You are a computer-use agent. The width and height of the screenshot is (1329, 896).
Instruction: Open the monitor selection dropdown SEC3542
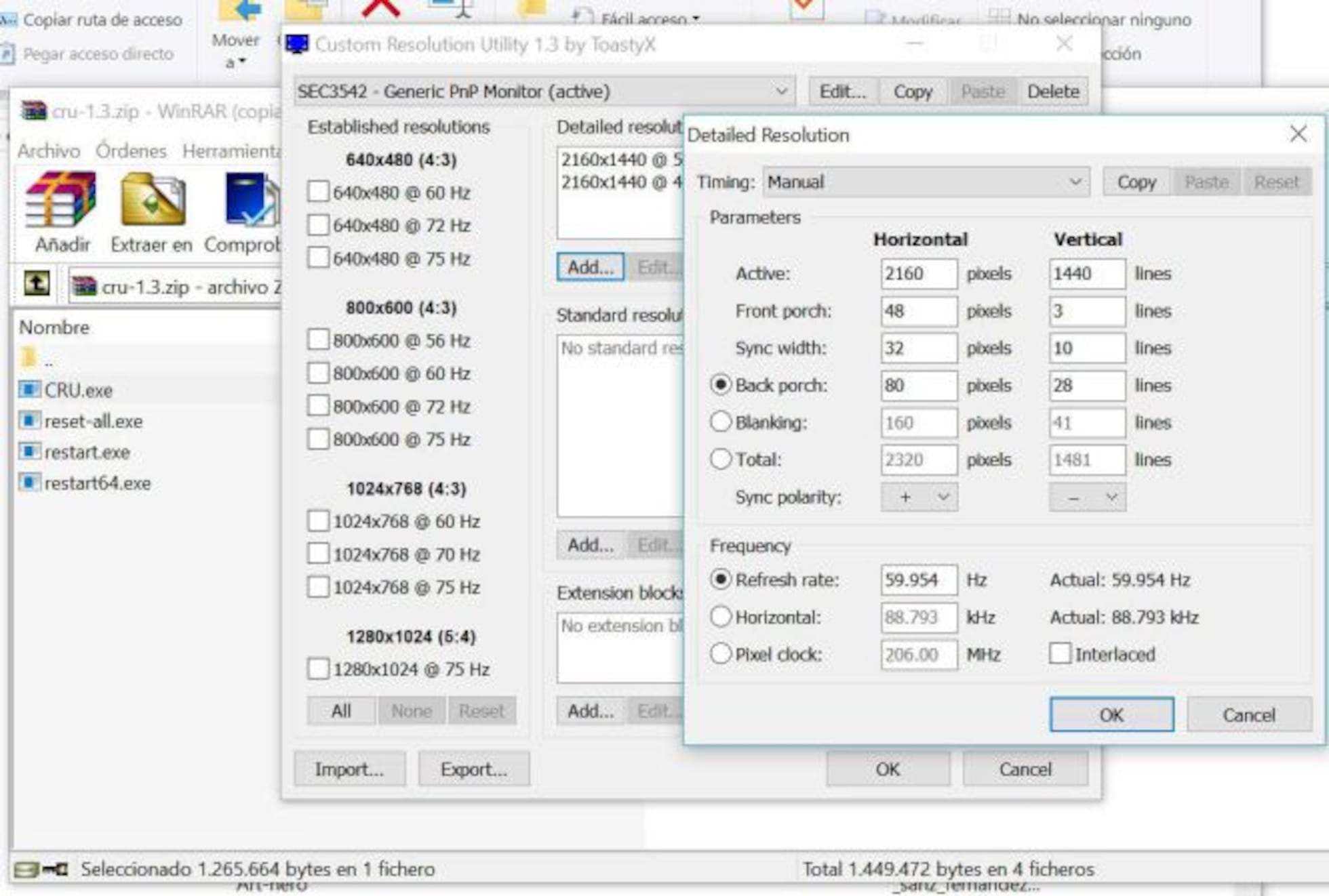(544, 91)
